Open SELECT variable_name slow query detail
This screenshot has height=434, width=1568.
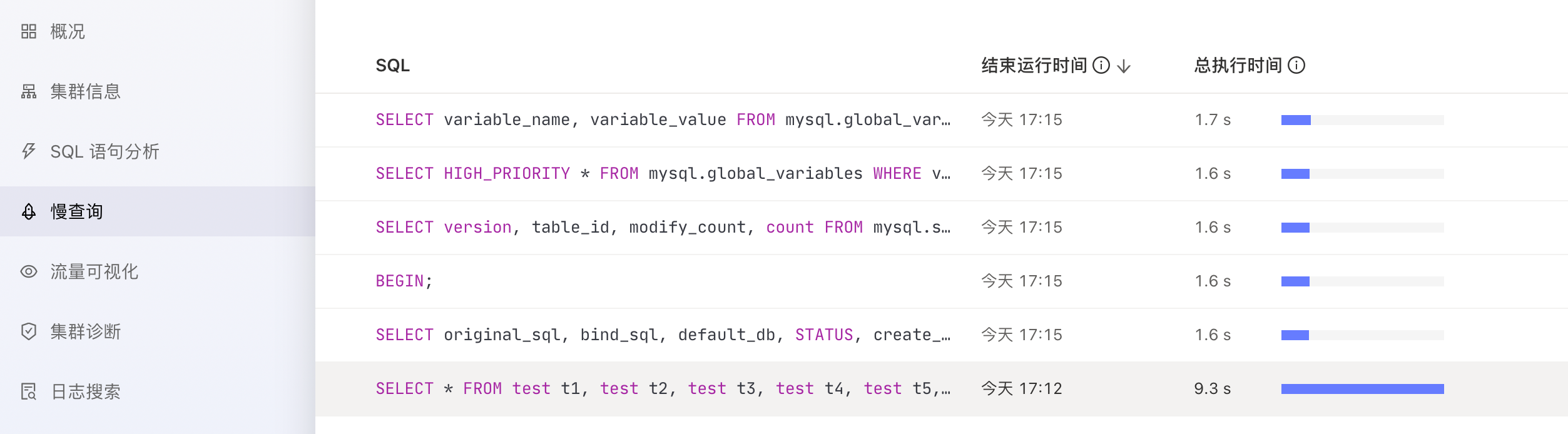[x=662, y=119]
